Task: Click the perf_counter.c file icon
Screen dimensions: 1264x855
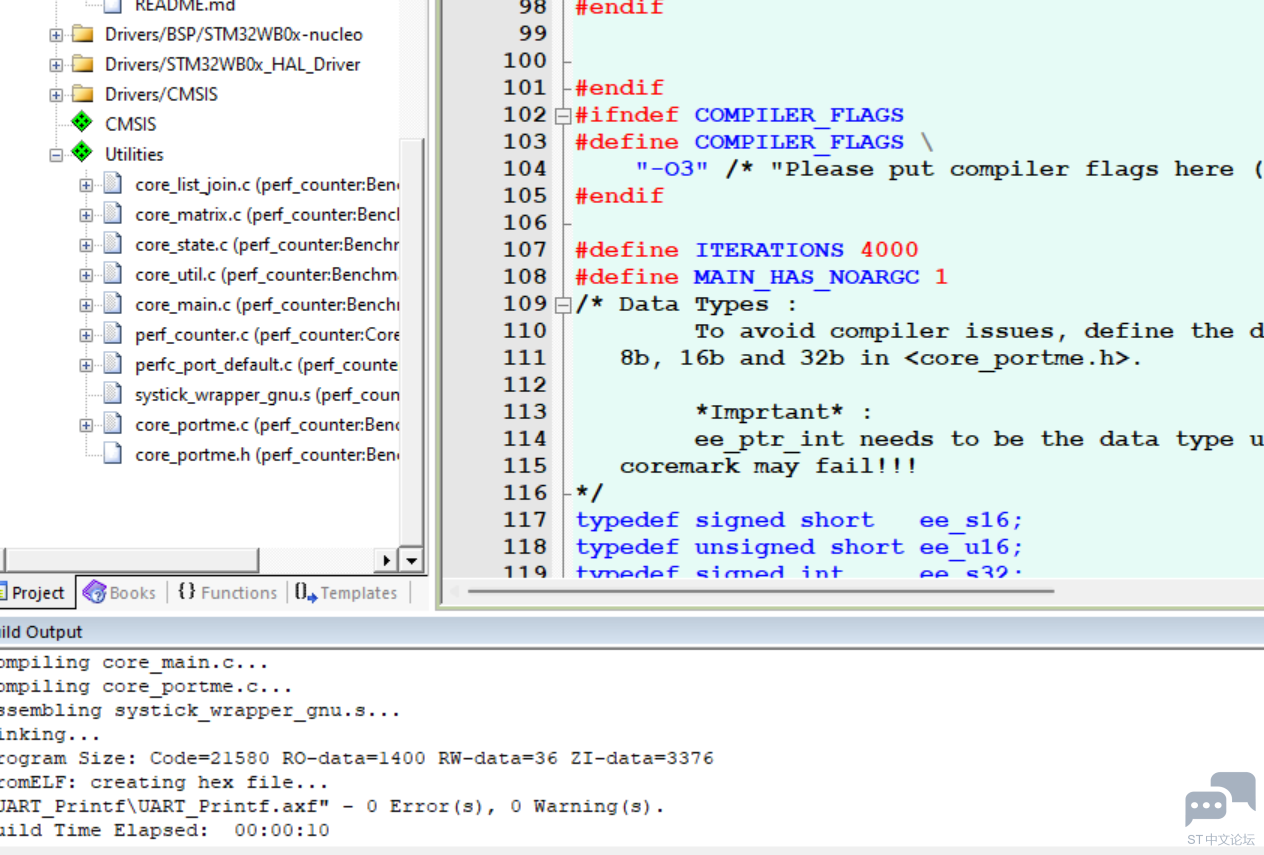Action: [x=114, y=334]
